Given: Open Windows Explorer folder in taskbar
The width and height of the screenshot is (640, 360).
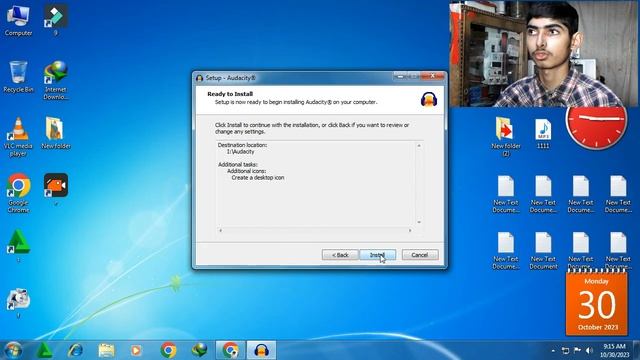Looking at the screenshot, I should tap(106, 350).
